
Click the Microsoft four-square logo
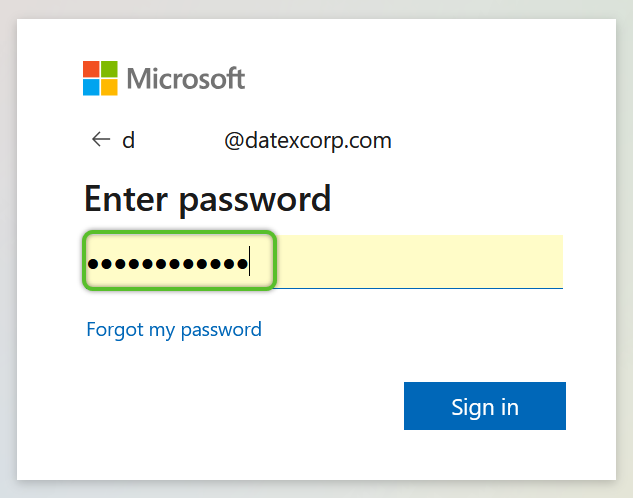[x=100, y=78]
